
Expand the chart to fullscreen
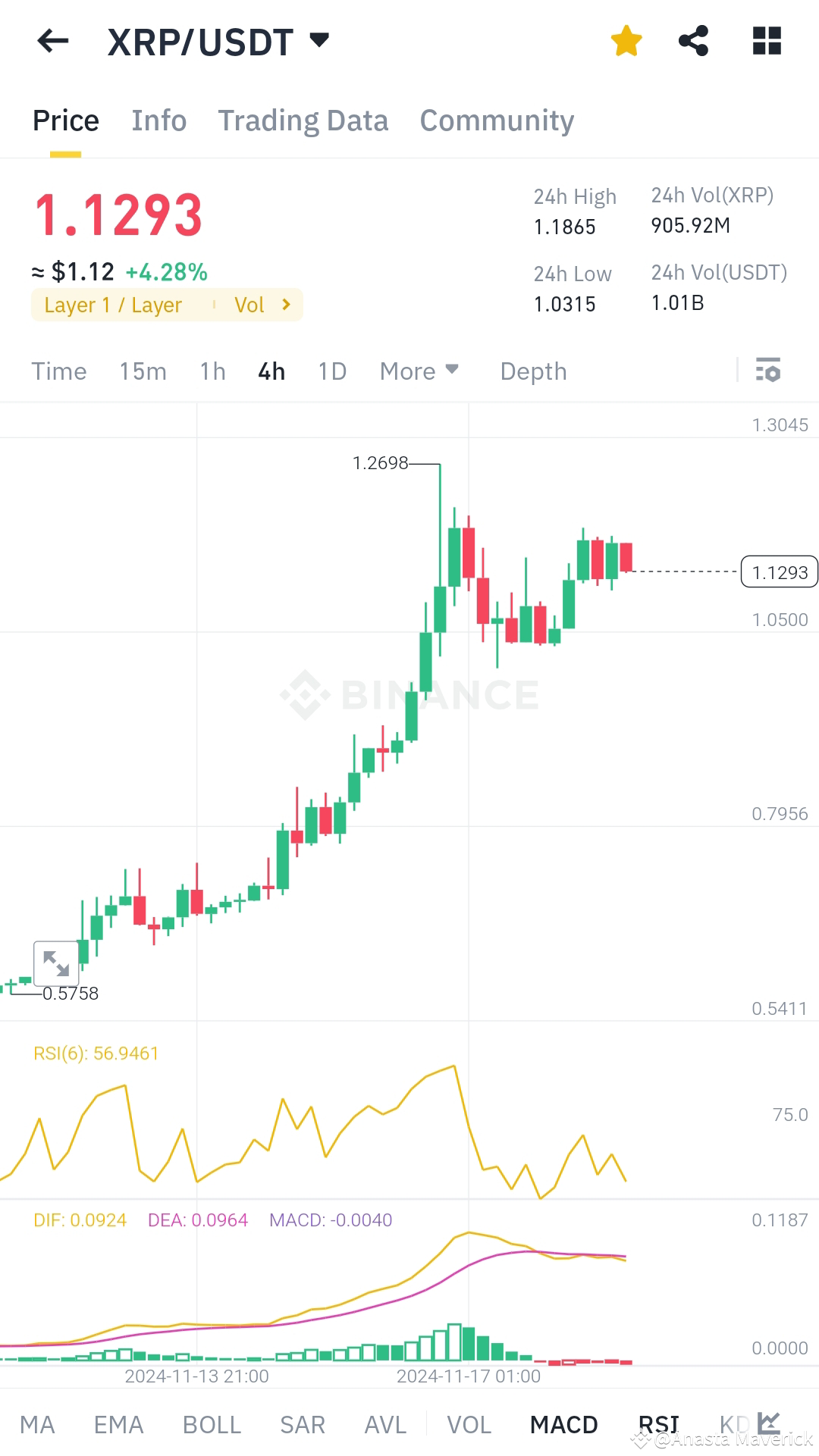point(56,962)
